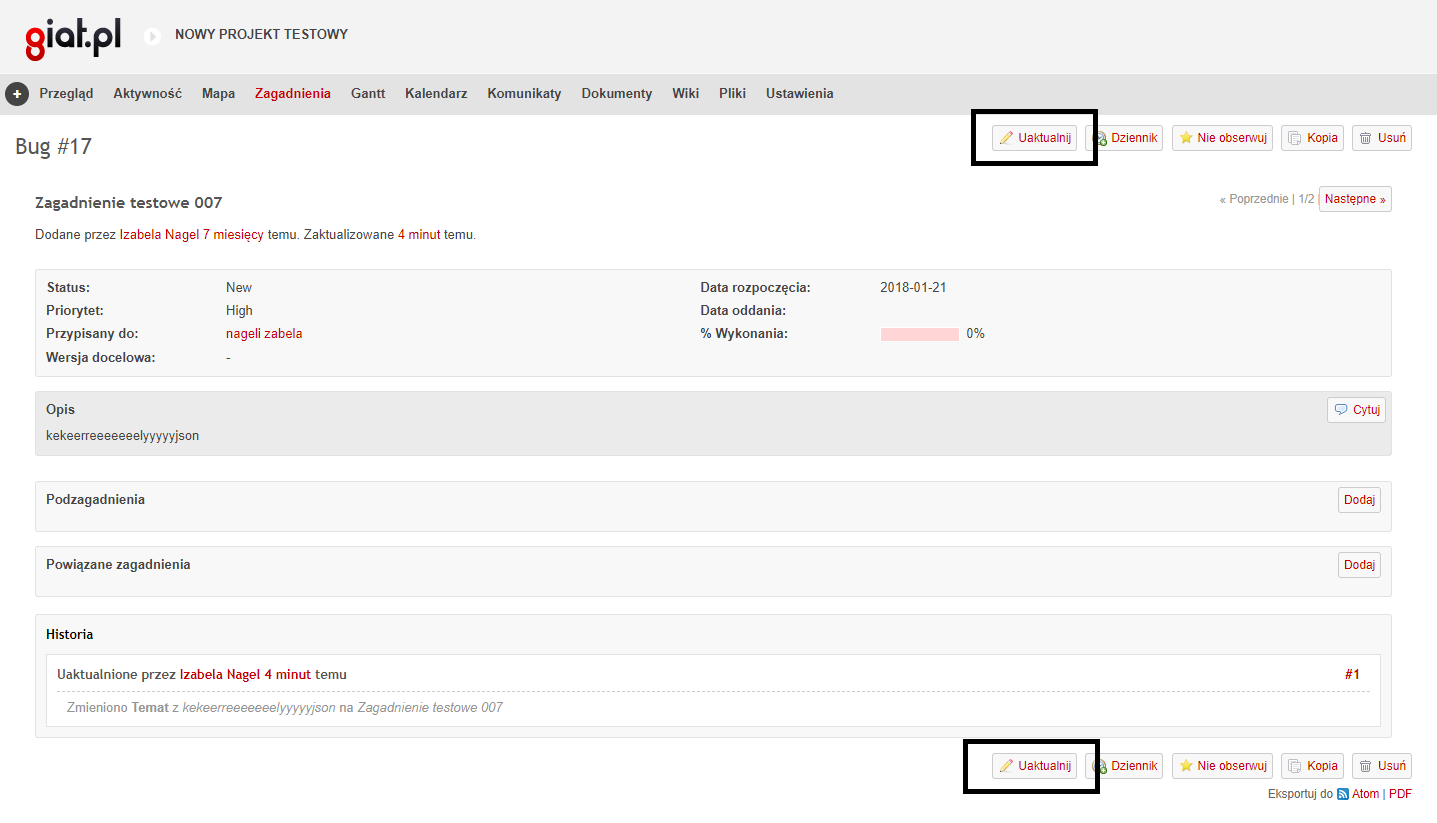Click bottom Dziennik button below history

[1124, 766]
